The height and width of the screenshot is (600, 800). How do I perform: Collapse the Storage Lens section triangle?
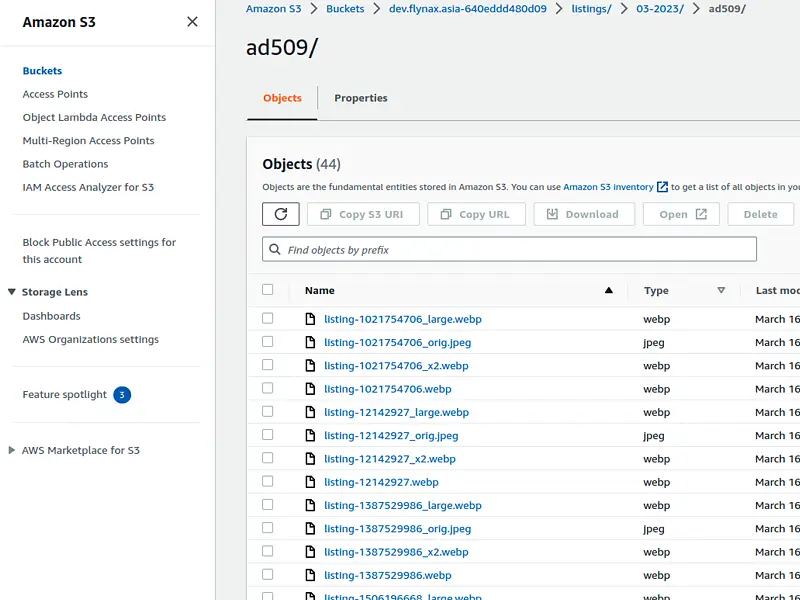[x=12, y=292]
